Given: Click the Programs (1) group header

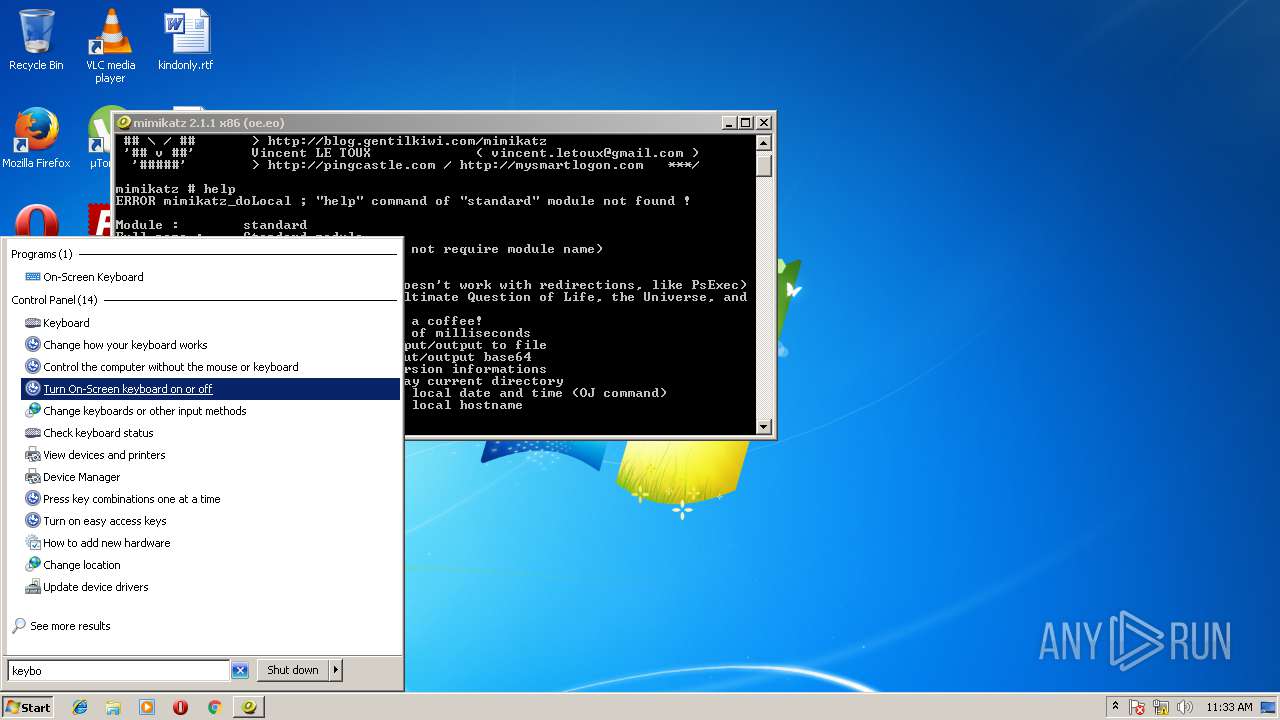Looking at the screenshot, I should (41, 254).
